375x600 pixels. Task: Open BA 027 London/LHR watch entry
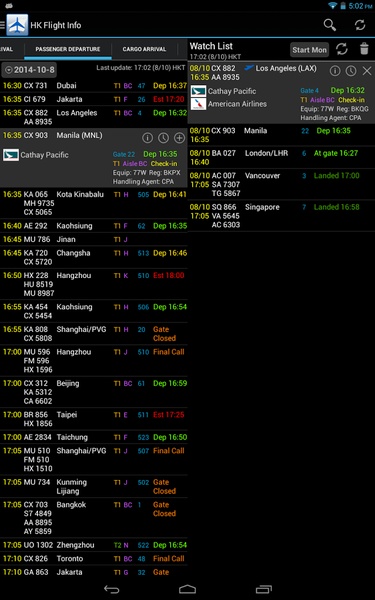click(x=281, y=158)
